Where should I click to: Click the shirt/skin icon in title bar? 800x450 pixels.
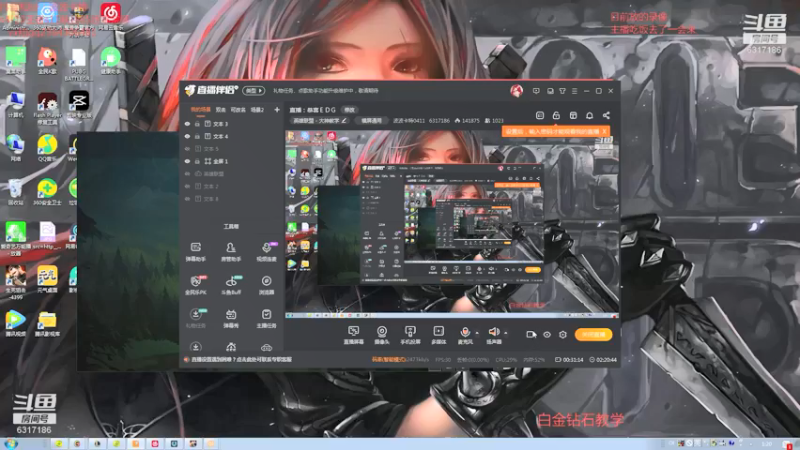coord(562,91)
